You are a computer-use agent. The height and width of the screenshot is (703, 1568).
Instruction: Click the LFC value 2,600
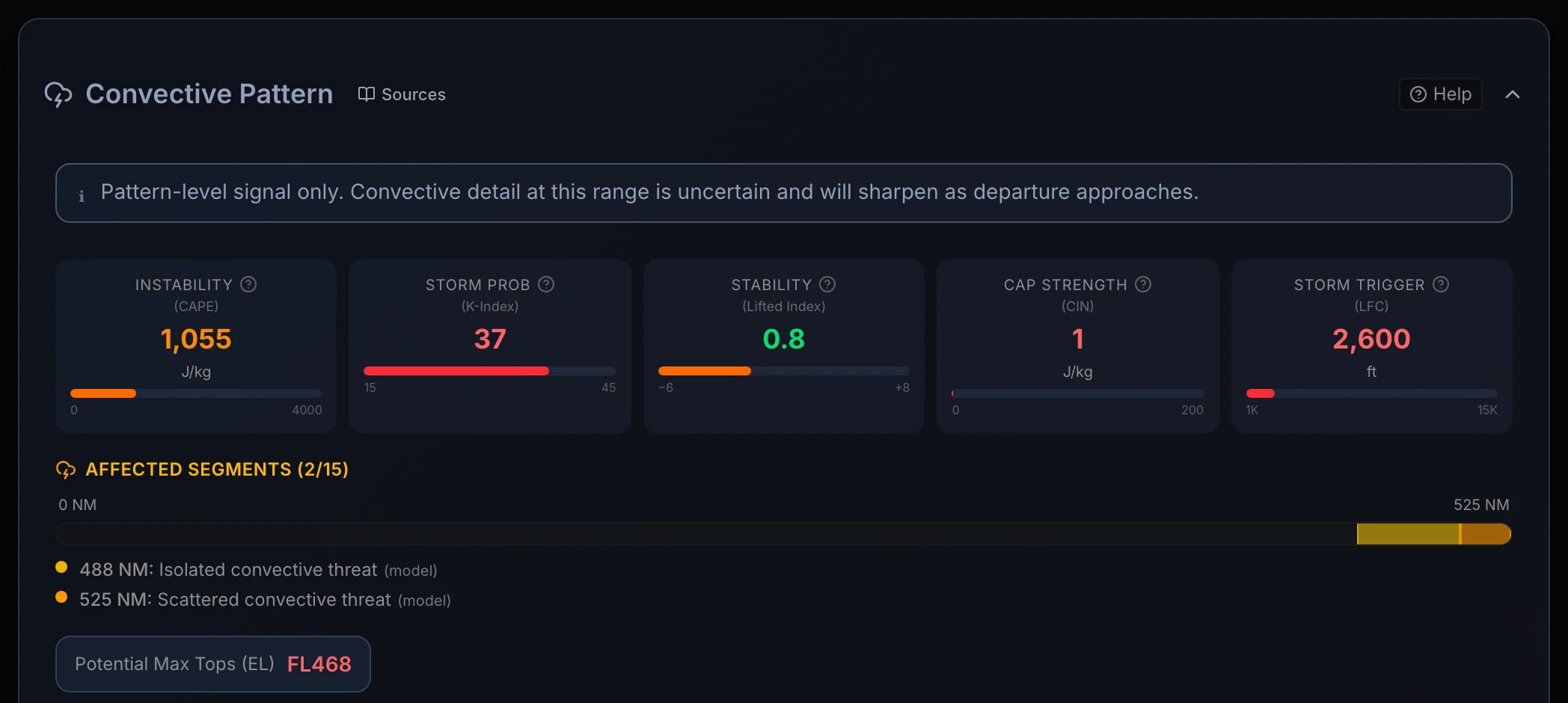coord(1372,339)
